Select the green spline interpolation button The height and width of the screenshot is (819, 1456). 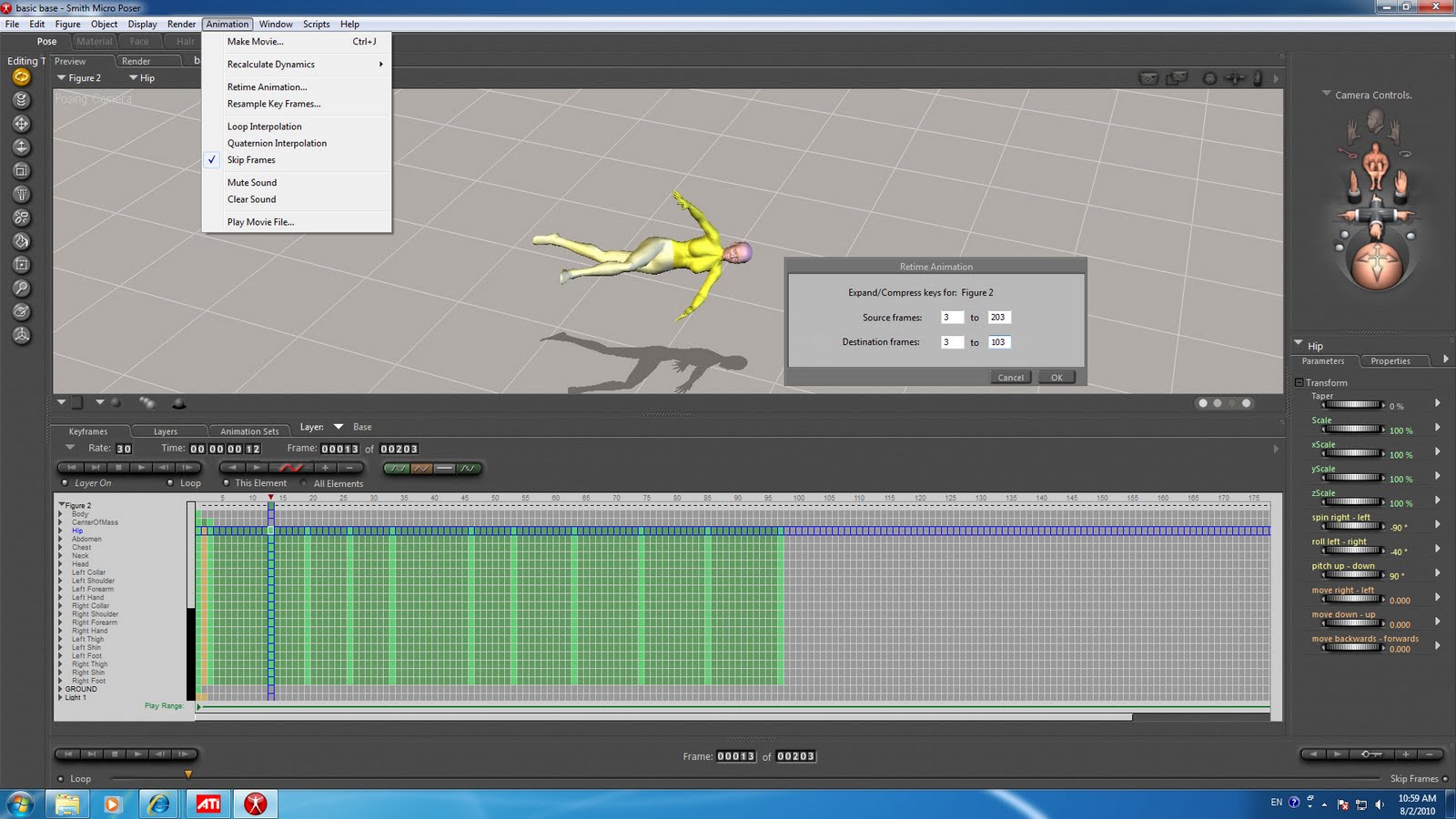coord(397,469)
